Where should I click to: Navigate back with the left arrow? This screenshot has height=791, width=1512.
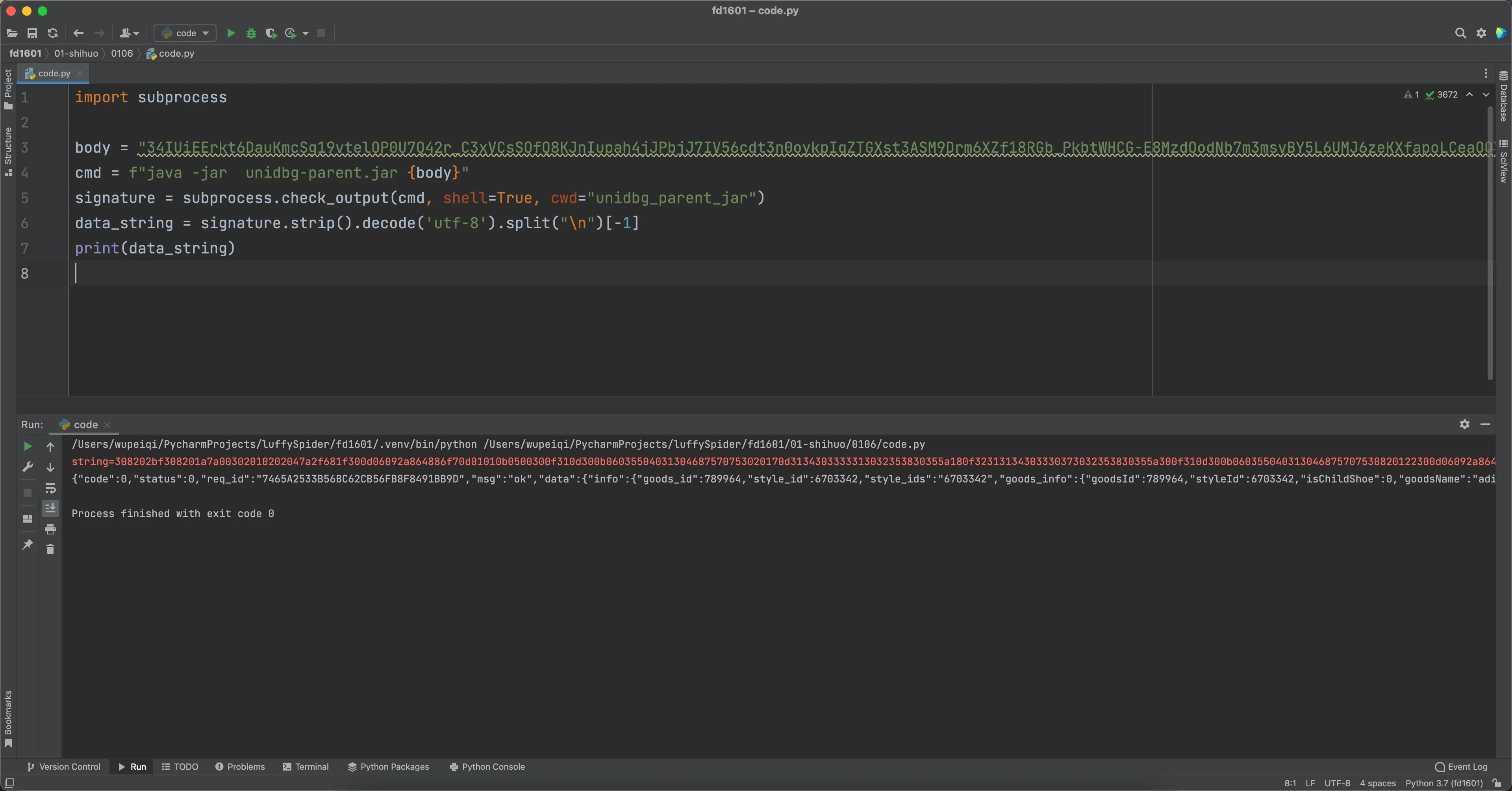pos(79,33)
